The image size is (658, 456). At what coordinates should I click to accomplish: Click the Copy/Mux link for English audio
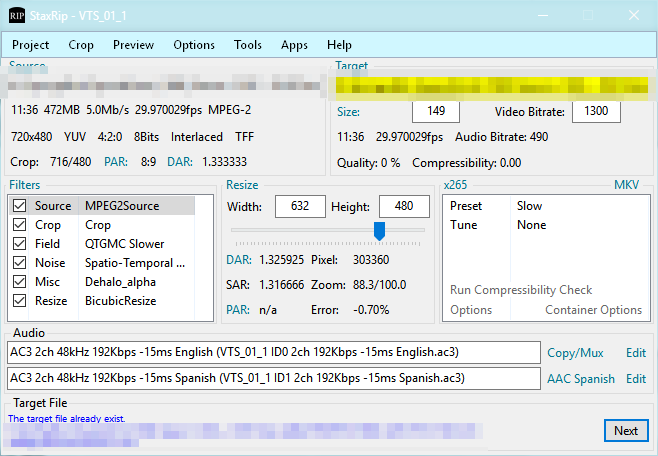(576, 353)
